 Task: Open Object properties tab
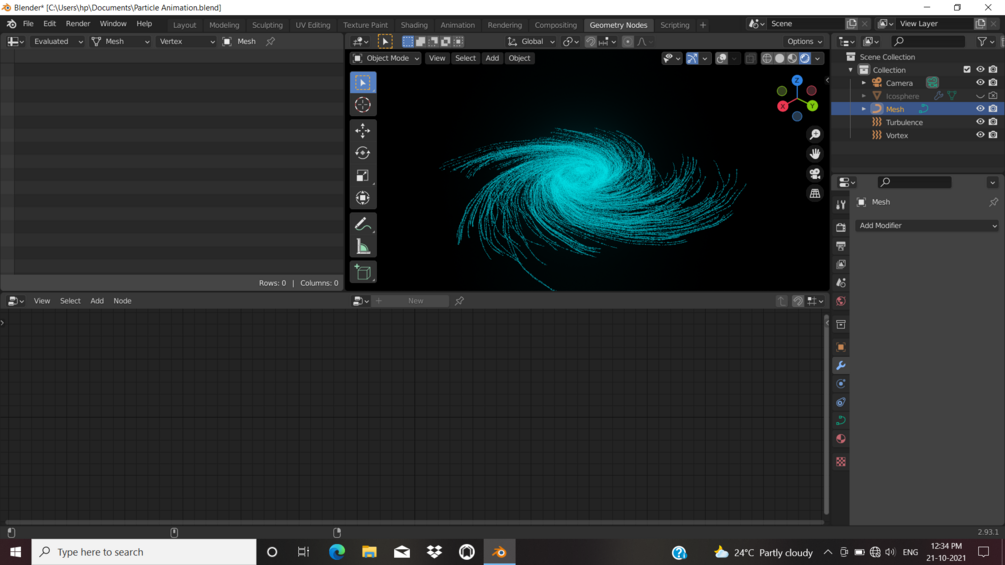point(841,347)
